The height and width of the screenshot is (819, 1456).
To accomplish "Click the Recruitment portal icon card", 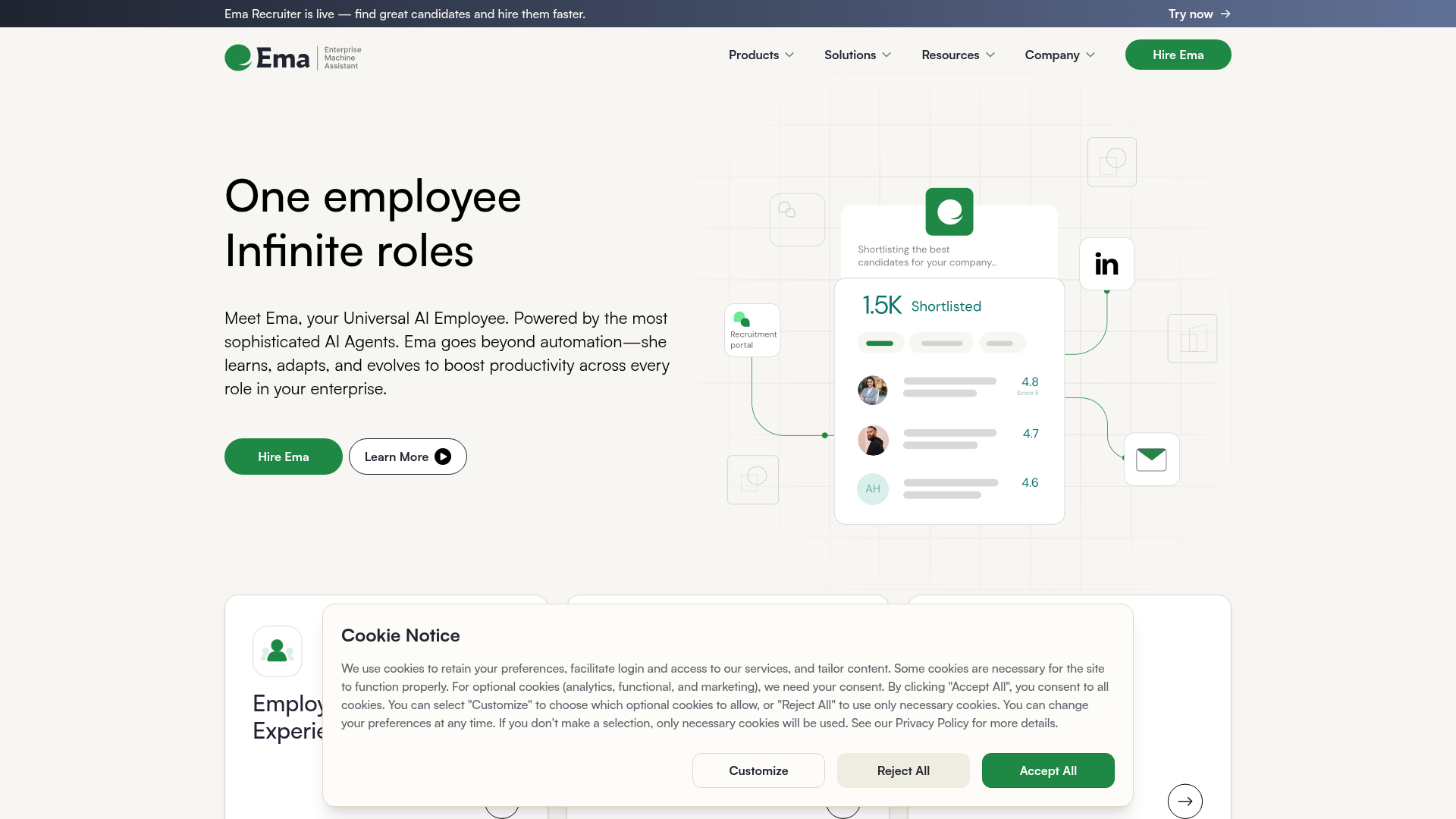I will (752, 331).
